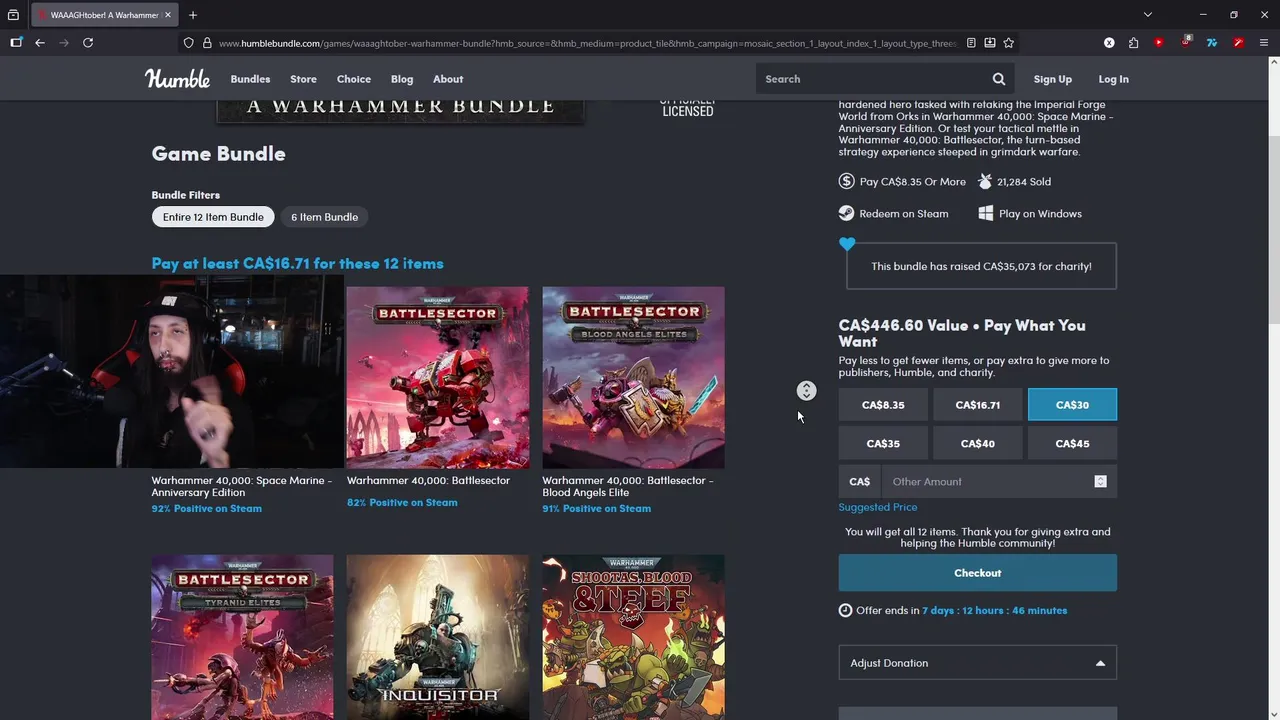This screenshot has height=720, width=1280.
Task: Click the extension icon with badge 8
Action: (x=1186, y=42)
